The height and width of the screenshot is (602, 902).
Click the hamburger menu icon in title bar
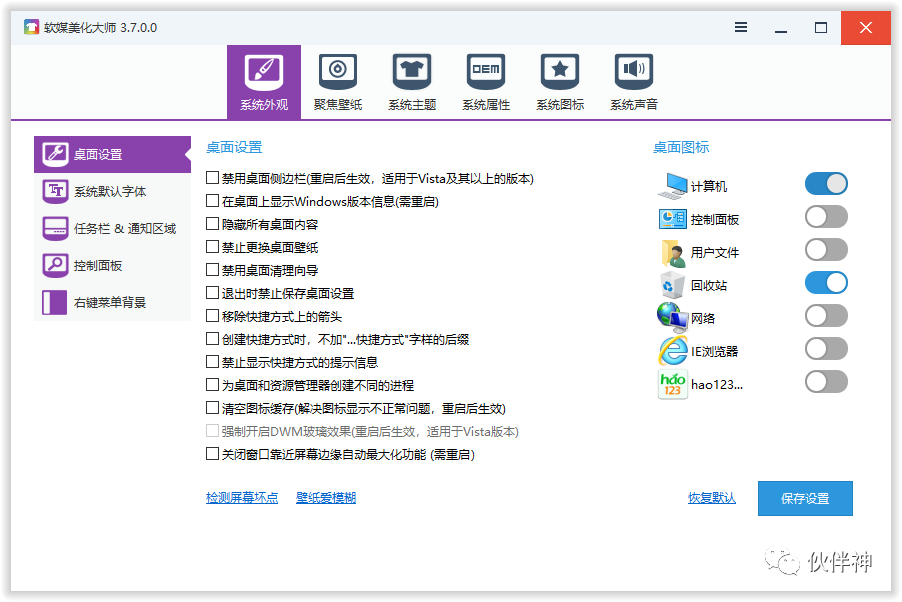[741, 27]
